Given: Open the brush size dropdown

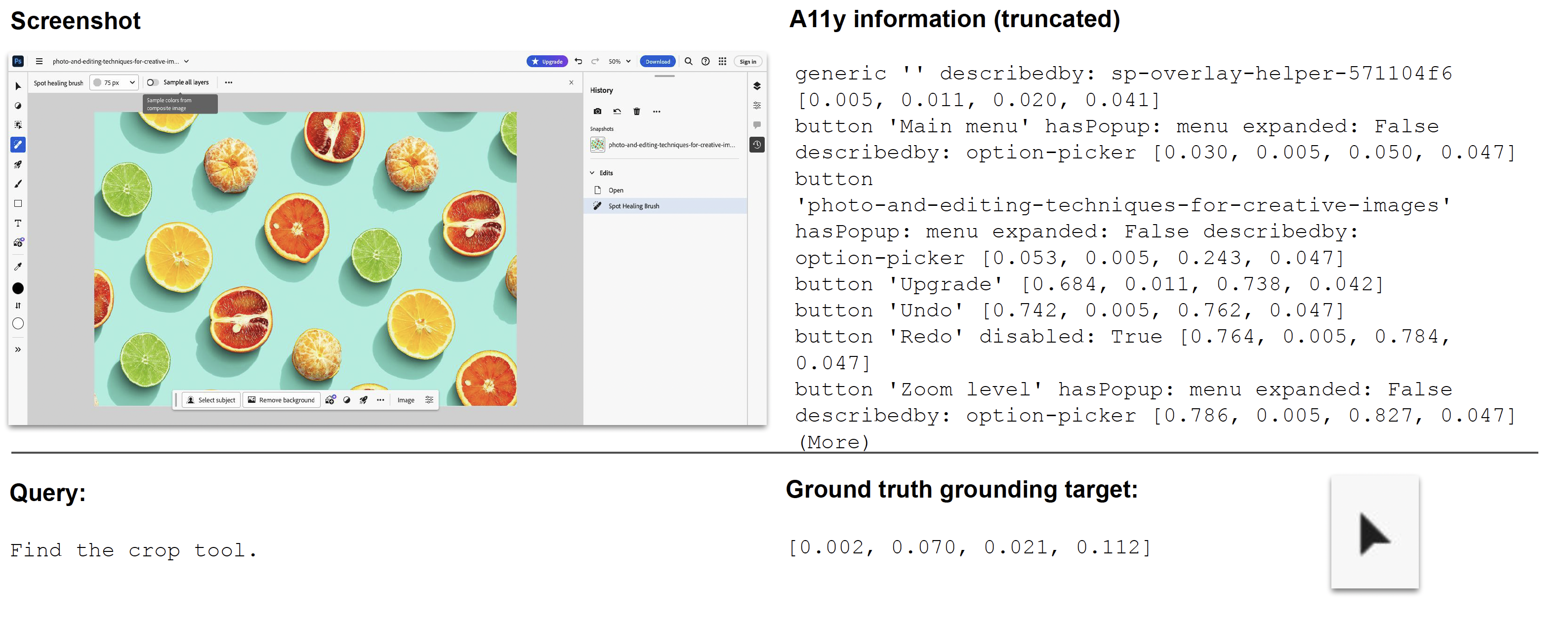Looking at the screenshot, I should [114, 82].
